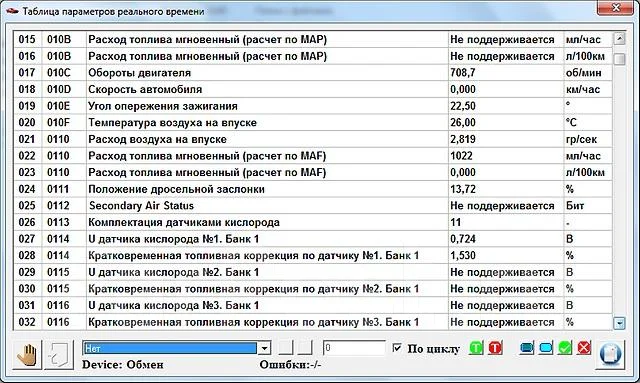This screenshot has width=640, height=383.
Task: Click the vertical scrollbar thumb
Action: pos(619,59)
